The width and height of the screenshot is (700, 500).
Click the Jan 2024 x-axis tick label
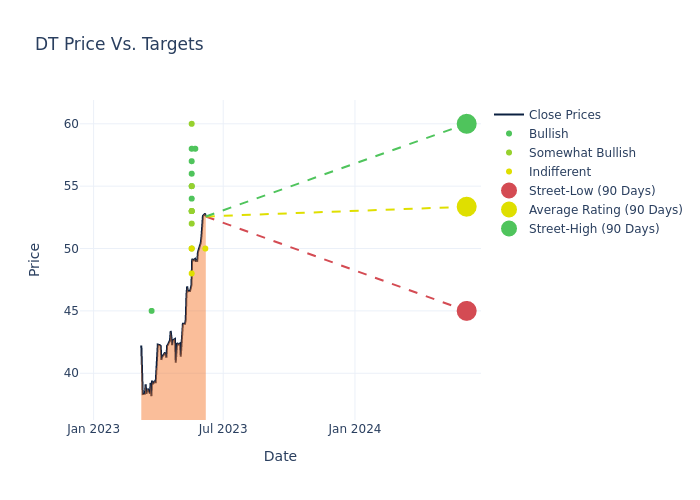(x=354, y=429)
